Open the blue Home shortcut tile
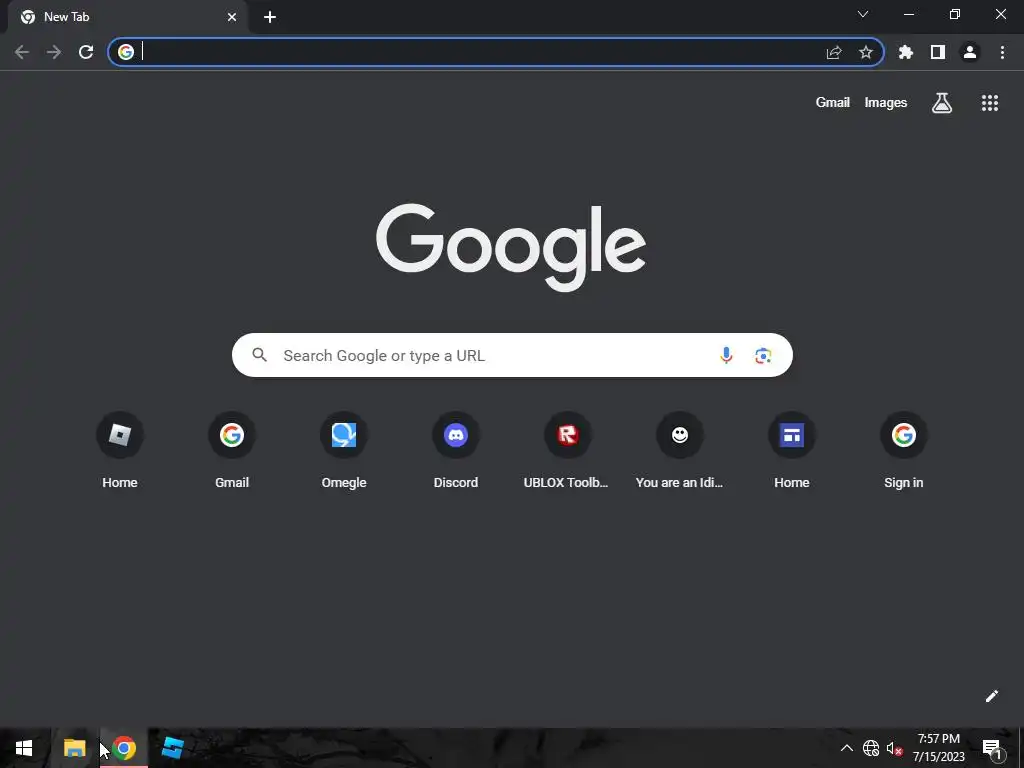 pos(792,451)
